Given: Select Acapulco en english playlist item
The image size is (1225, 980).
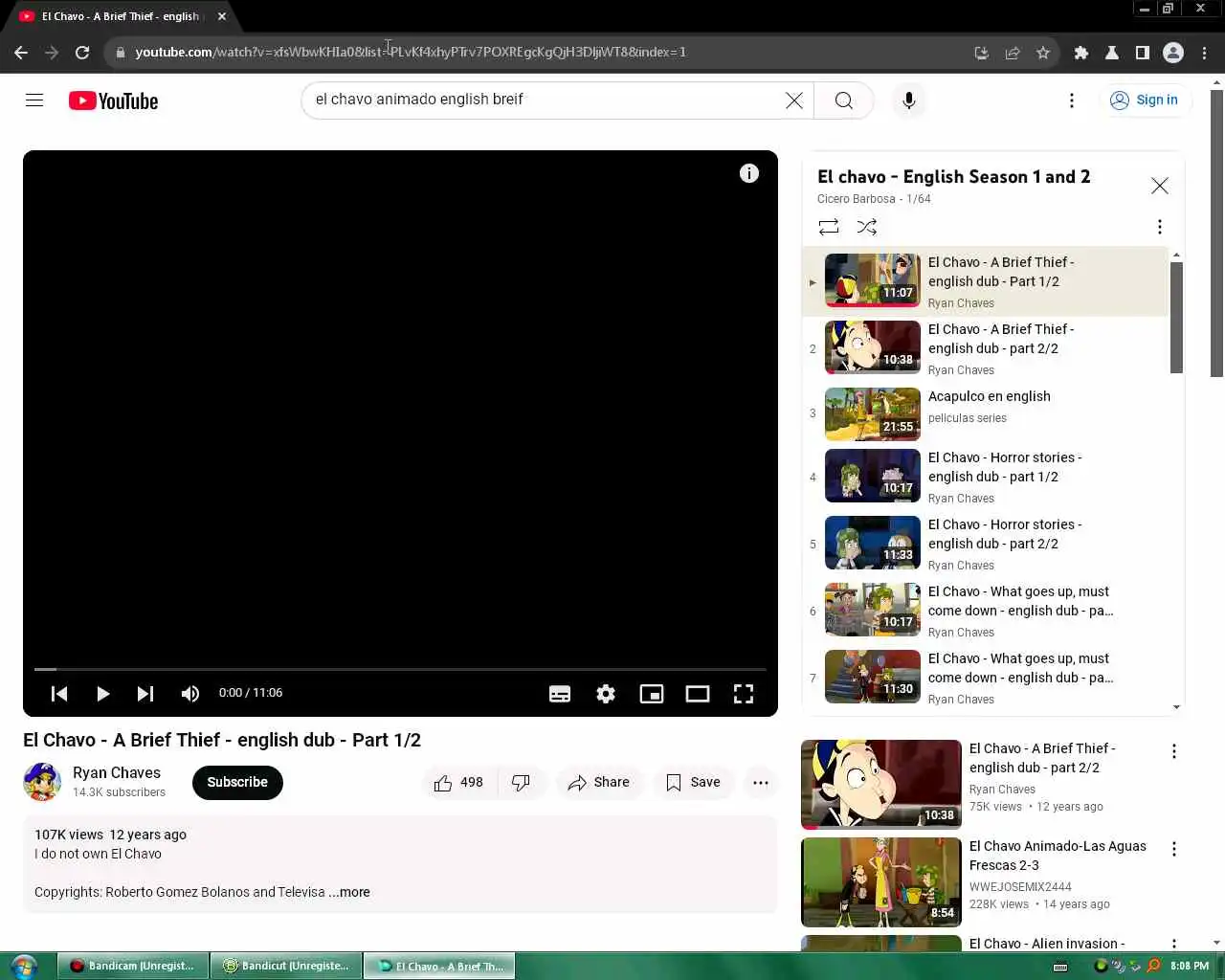Looking at the screenshot, I should click(986, 413).
